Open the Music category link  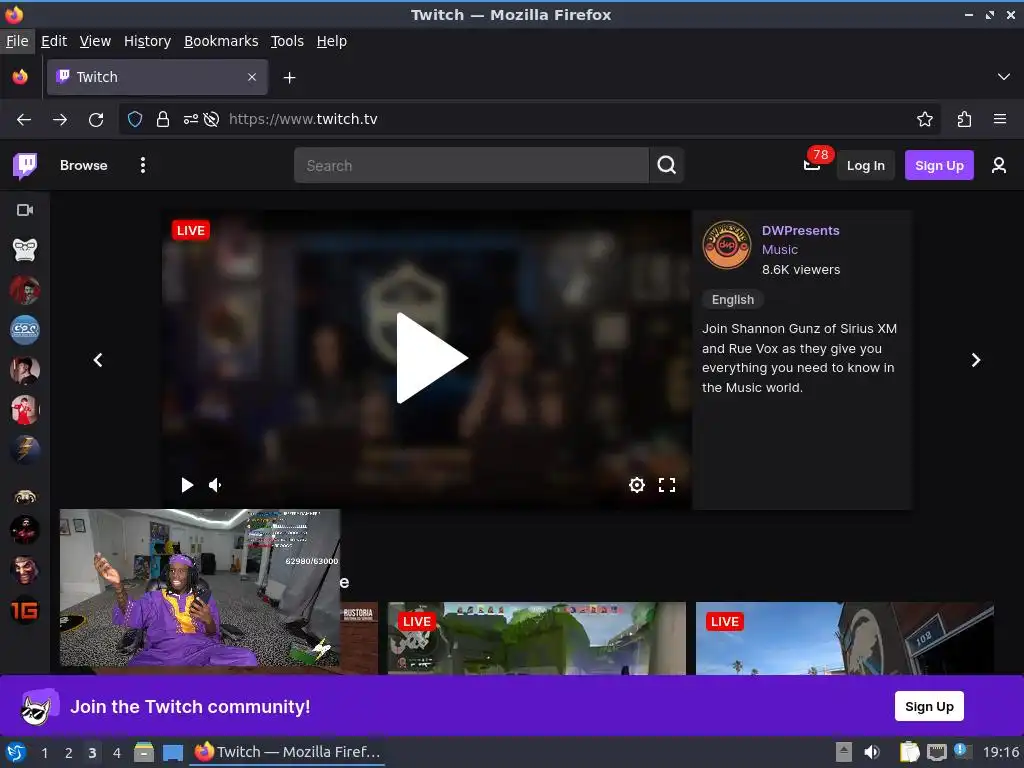tap(780, 249)
